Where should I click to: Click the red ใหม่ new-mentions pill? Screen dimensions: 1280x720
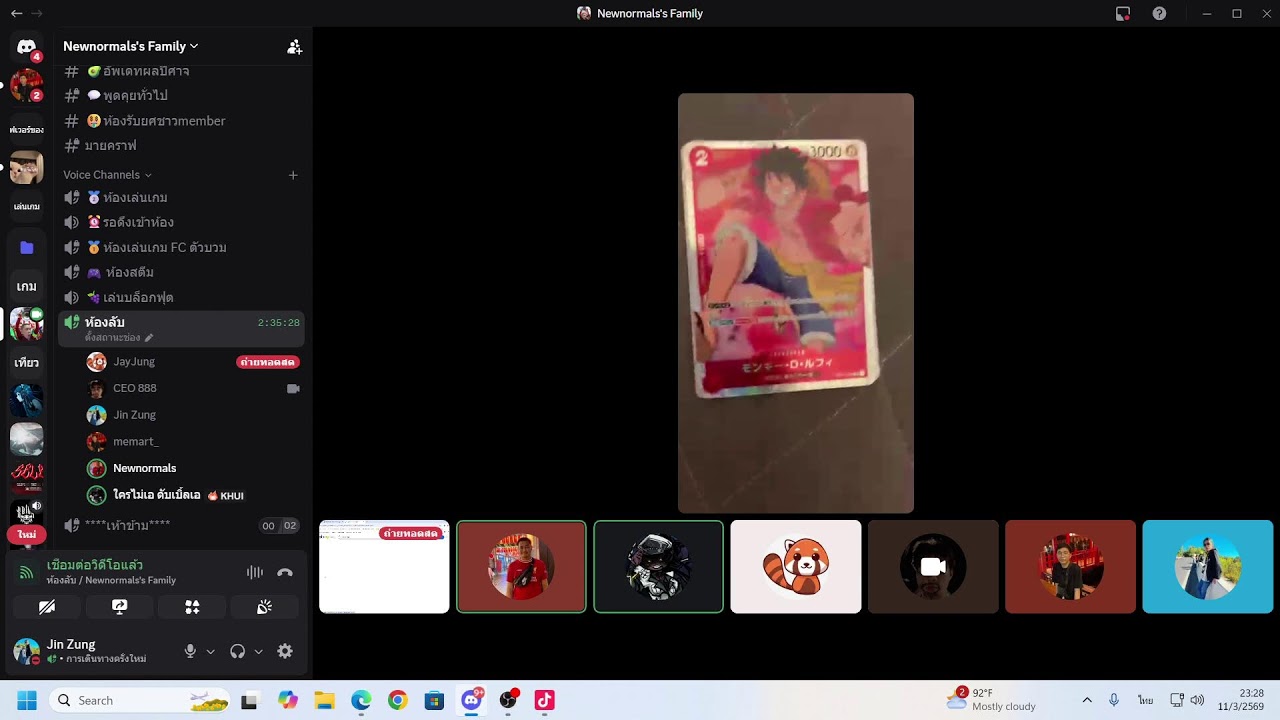click(x=27, y=535)
